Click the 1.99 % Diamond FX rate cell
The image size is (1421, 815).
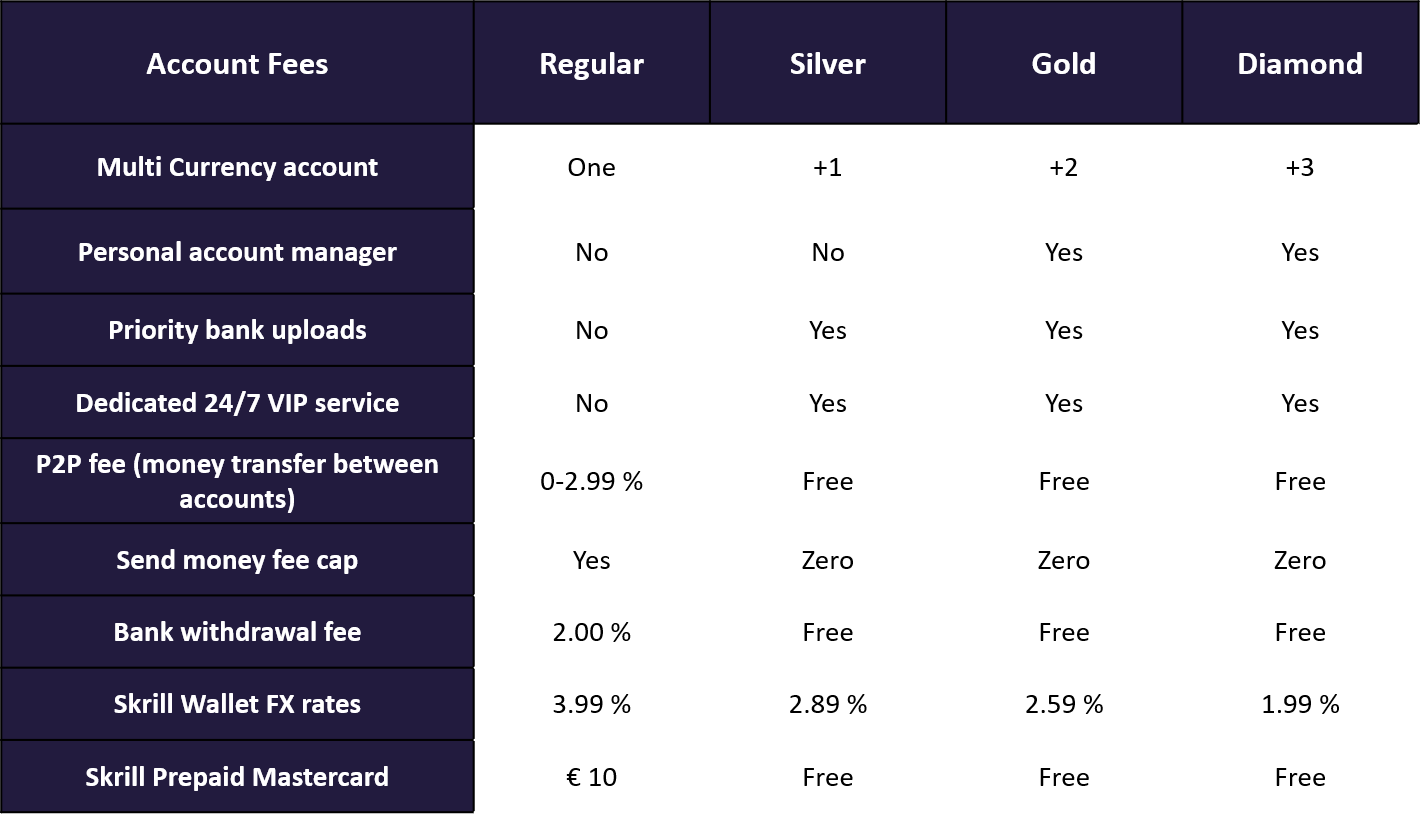1299,704
